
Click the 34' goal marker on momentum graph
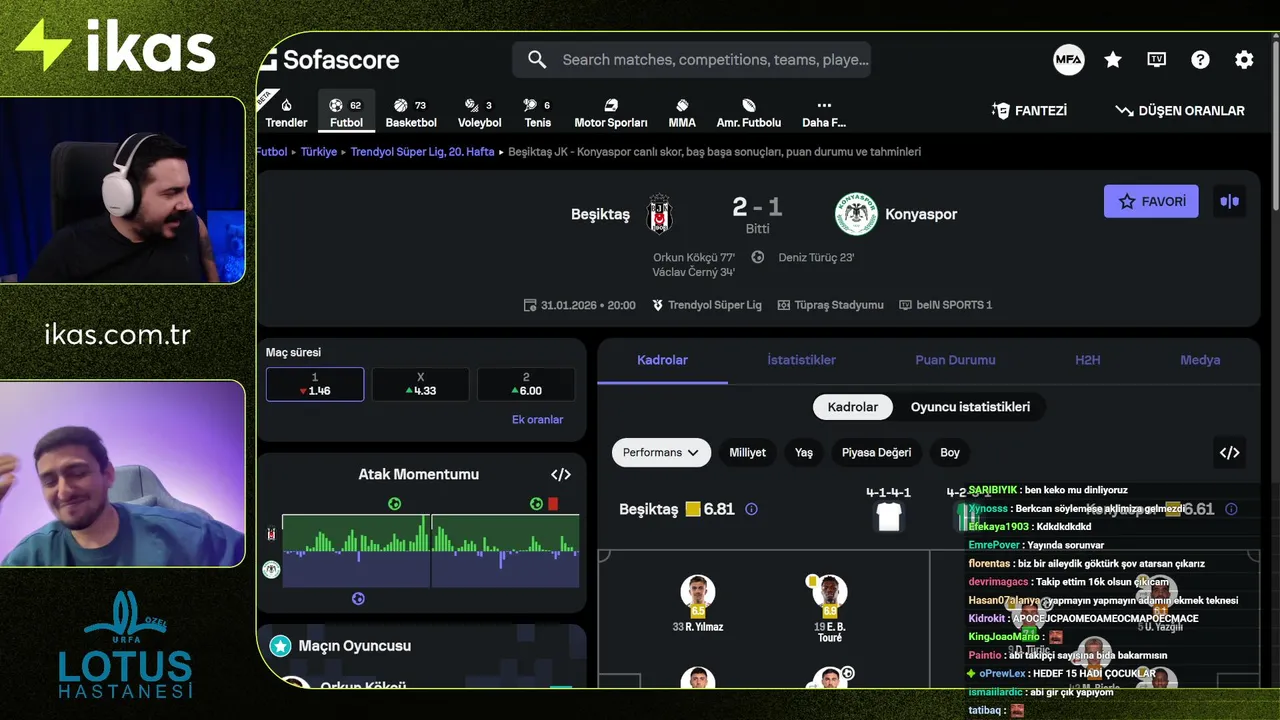394,504
